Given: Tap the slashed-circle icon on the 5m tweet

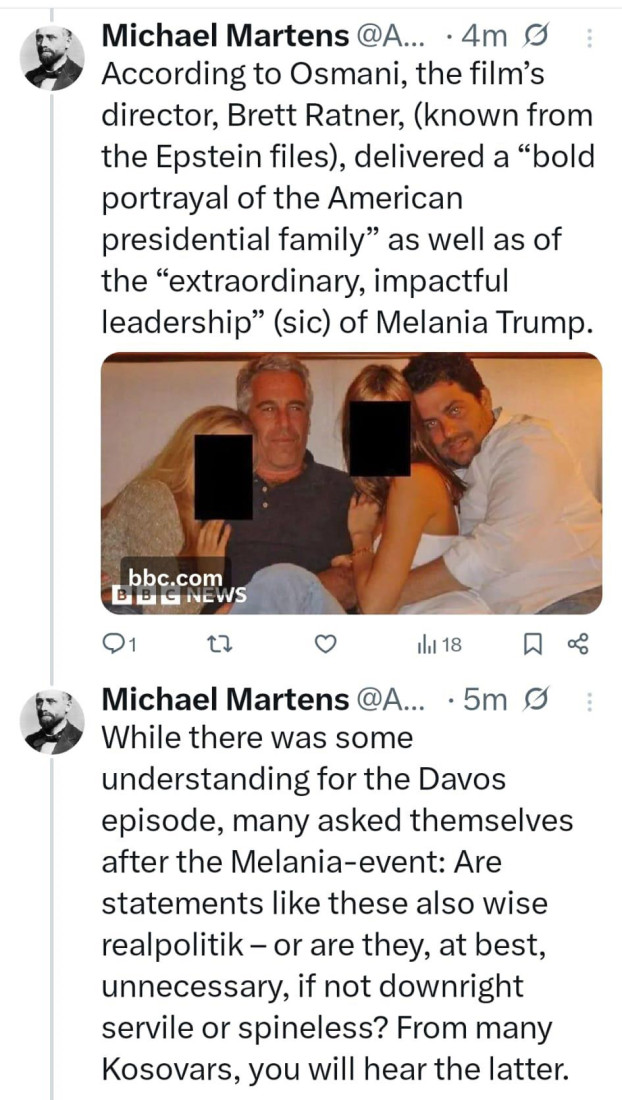Looking at the screenshot, I should tap(536, 700).
